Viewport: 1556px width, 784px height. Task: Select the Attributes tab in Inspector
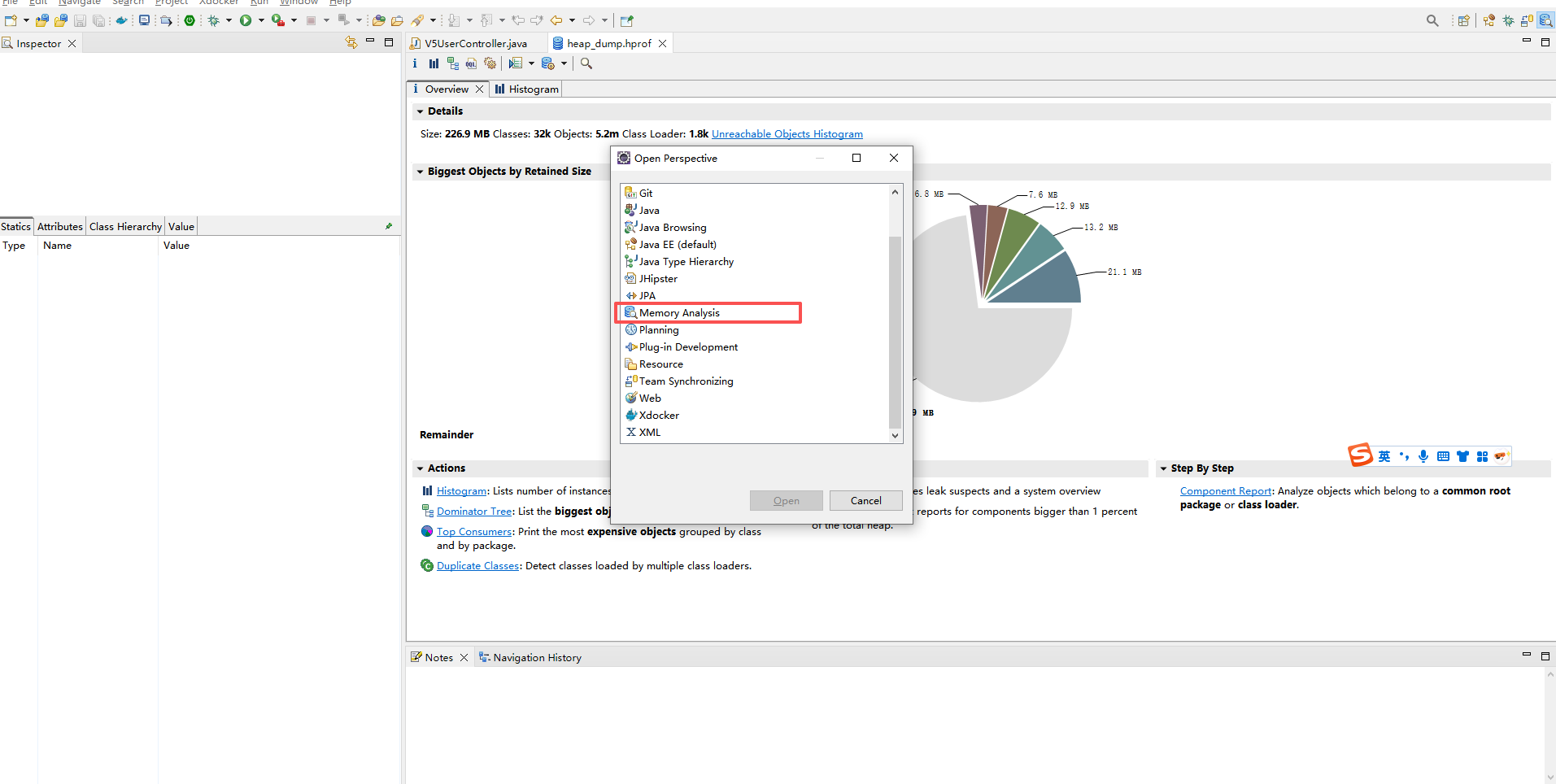60,226
